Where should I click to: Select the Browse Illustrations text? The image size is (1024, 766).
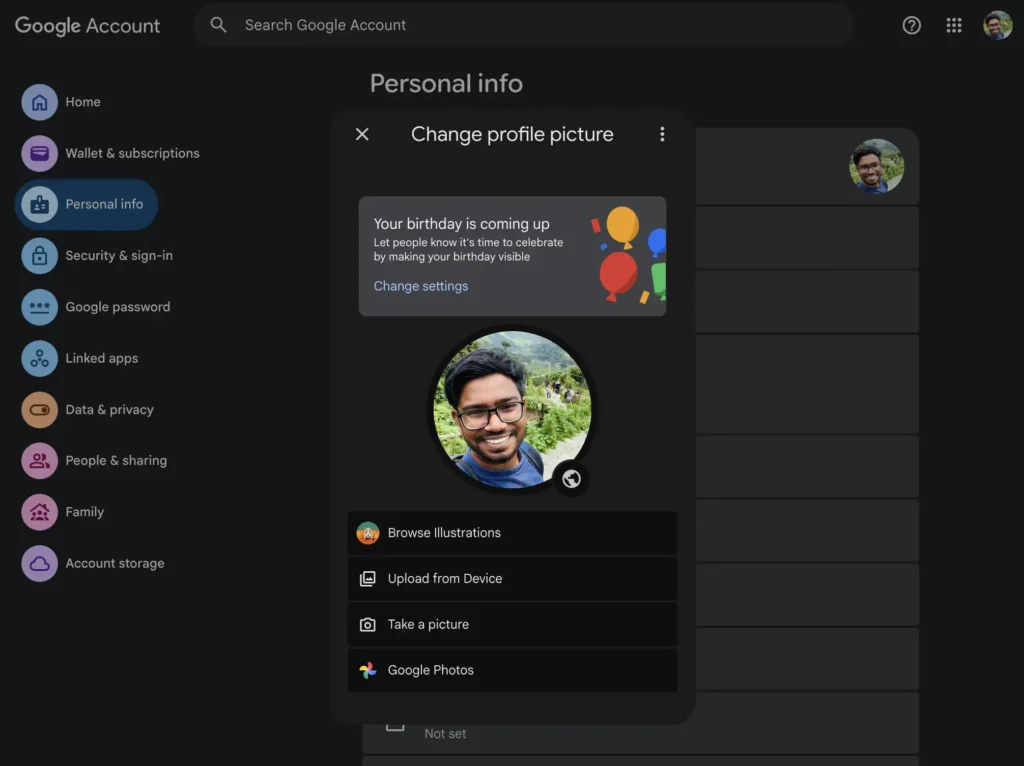(444, 533)
